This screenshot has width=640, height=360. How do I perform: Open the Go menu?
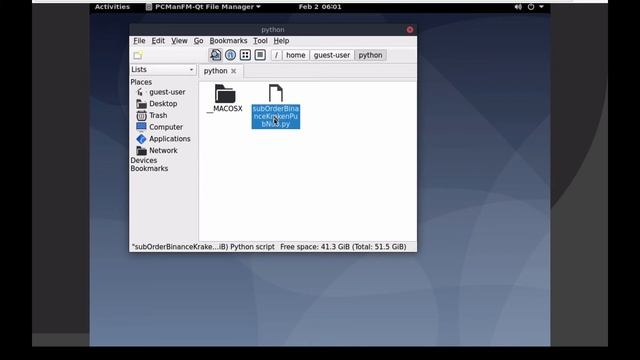click(198, 41)
